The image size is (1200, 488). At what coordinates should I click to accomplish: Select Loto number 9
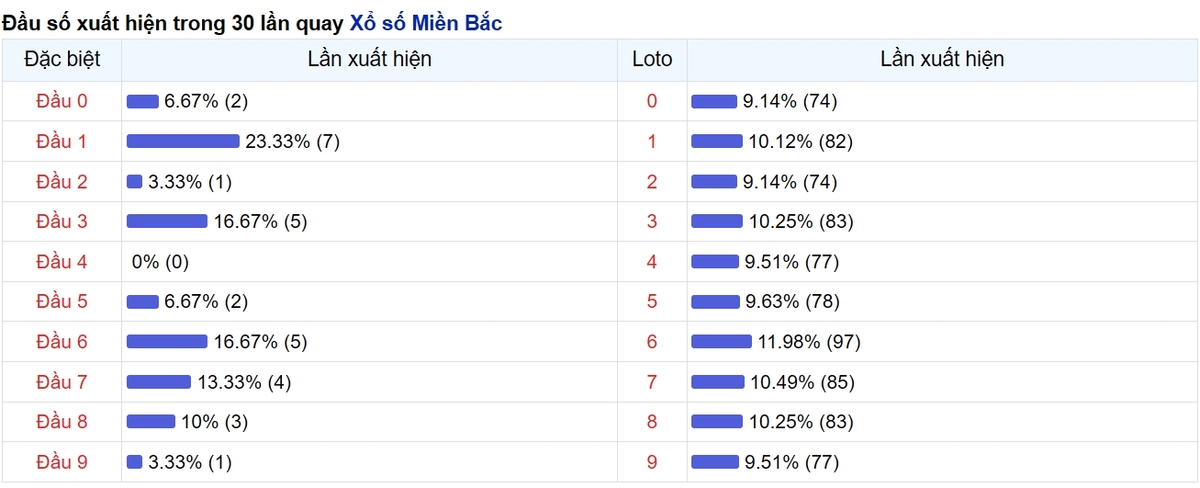pos(652,462)
